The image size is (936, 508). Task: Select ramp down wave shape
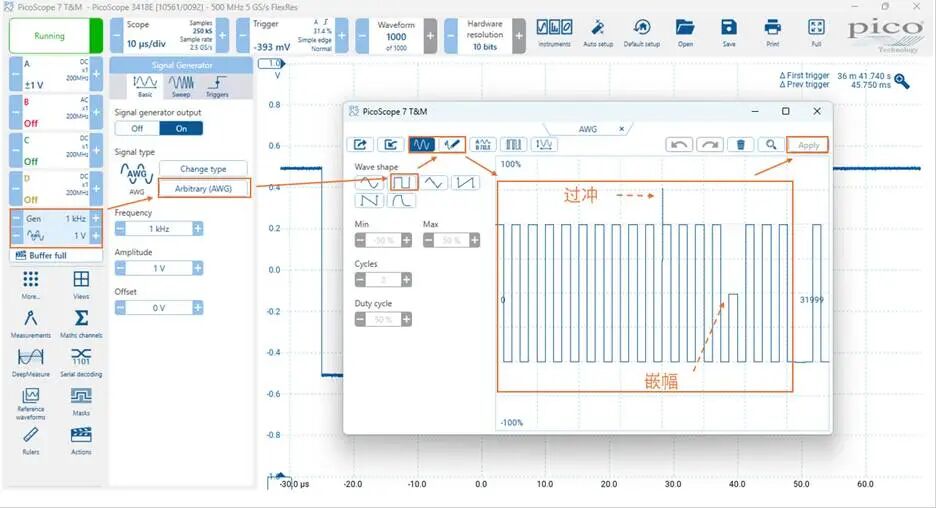(x=369, y=201)
